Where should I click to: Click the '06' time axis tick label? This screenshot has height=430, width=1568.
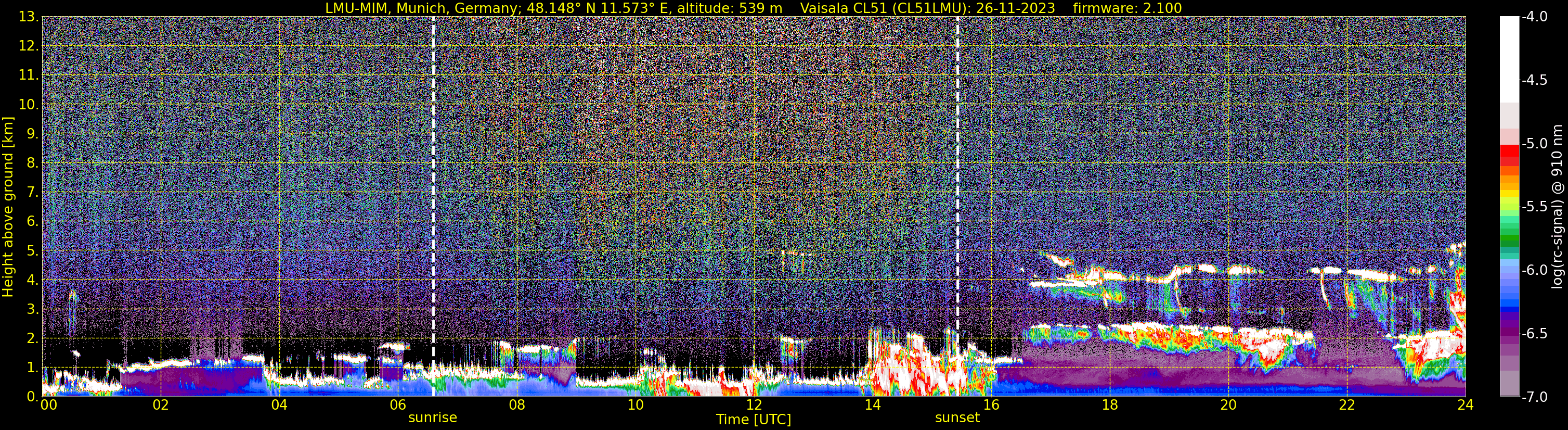397,406
